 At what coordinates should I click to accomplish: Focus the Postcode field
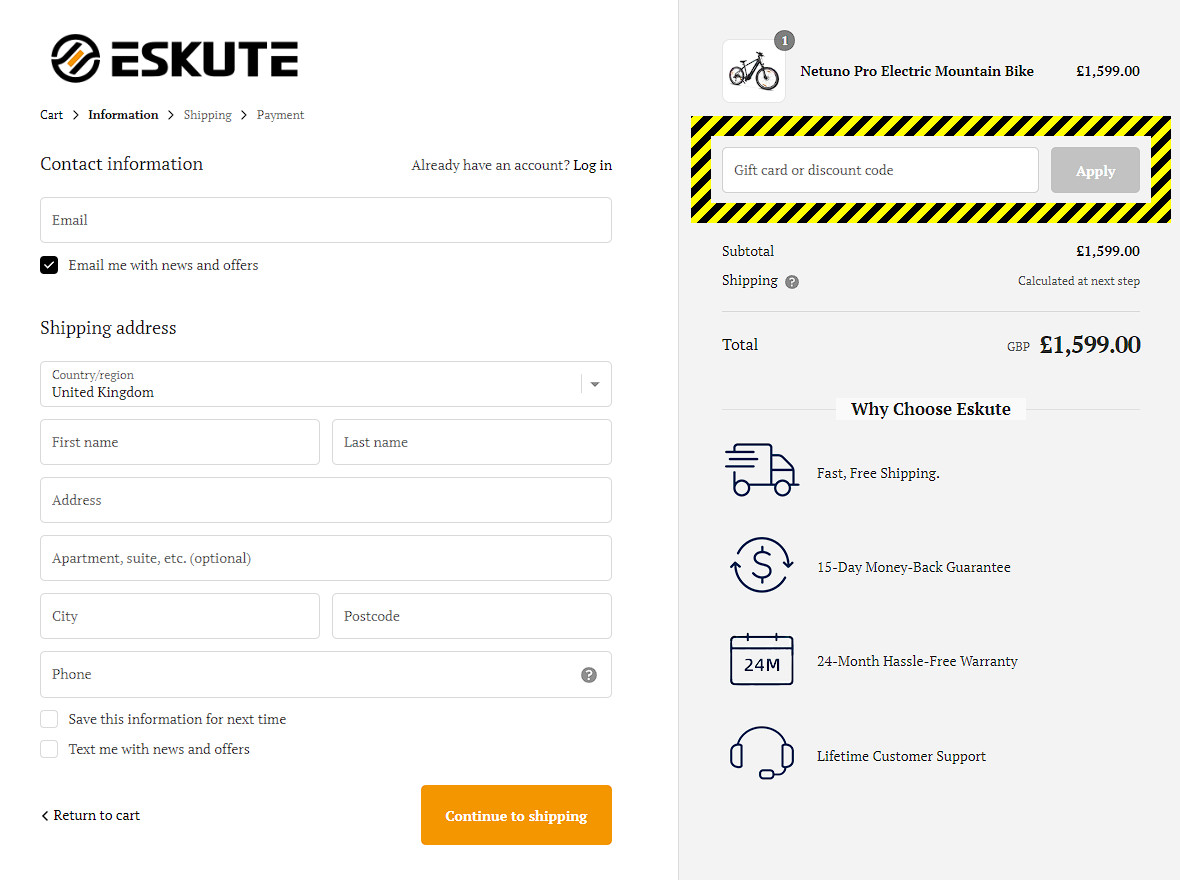click(472, 616)
